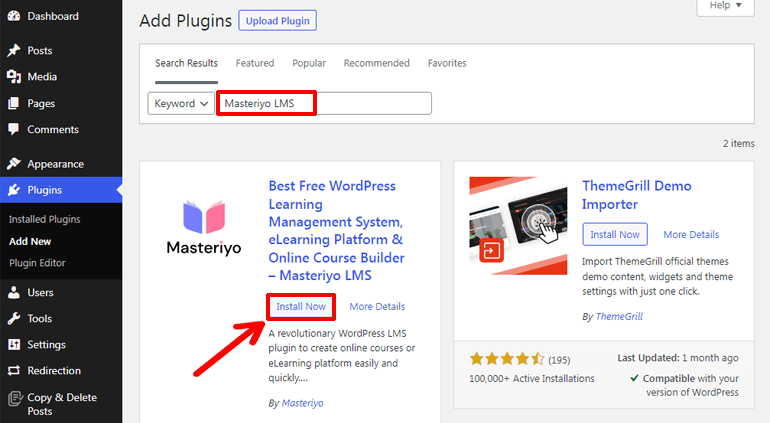
Task: Click the Add Plugins page heading
Action: coord(186,21)
